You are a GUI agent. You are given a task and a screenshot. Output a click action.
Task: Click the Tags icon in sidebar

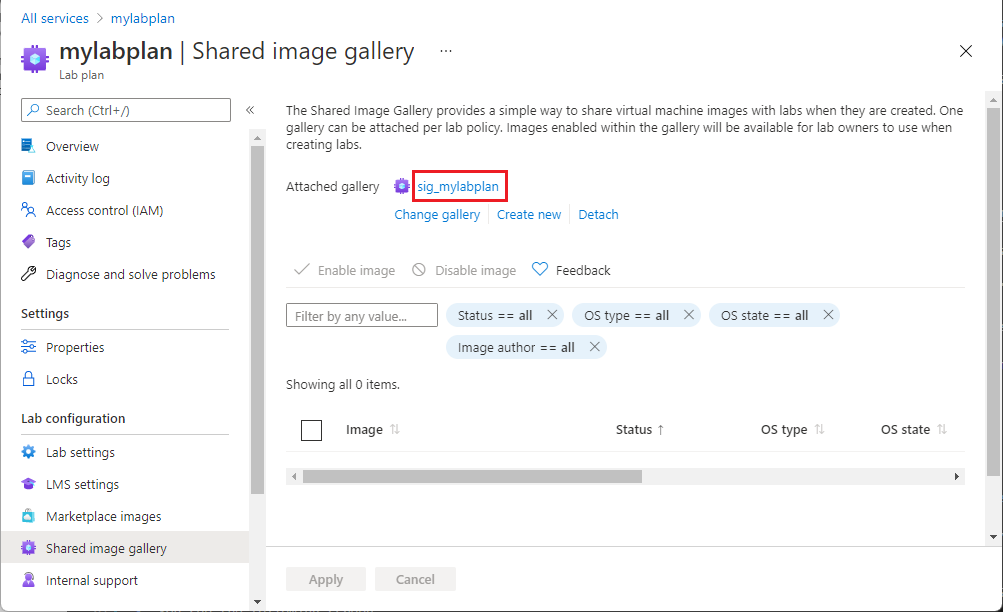[28, 242]
